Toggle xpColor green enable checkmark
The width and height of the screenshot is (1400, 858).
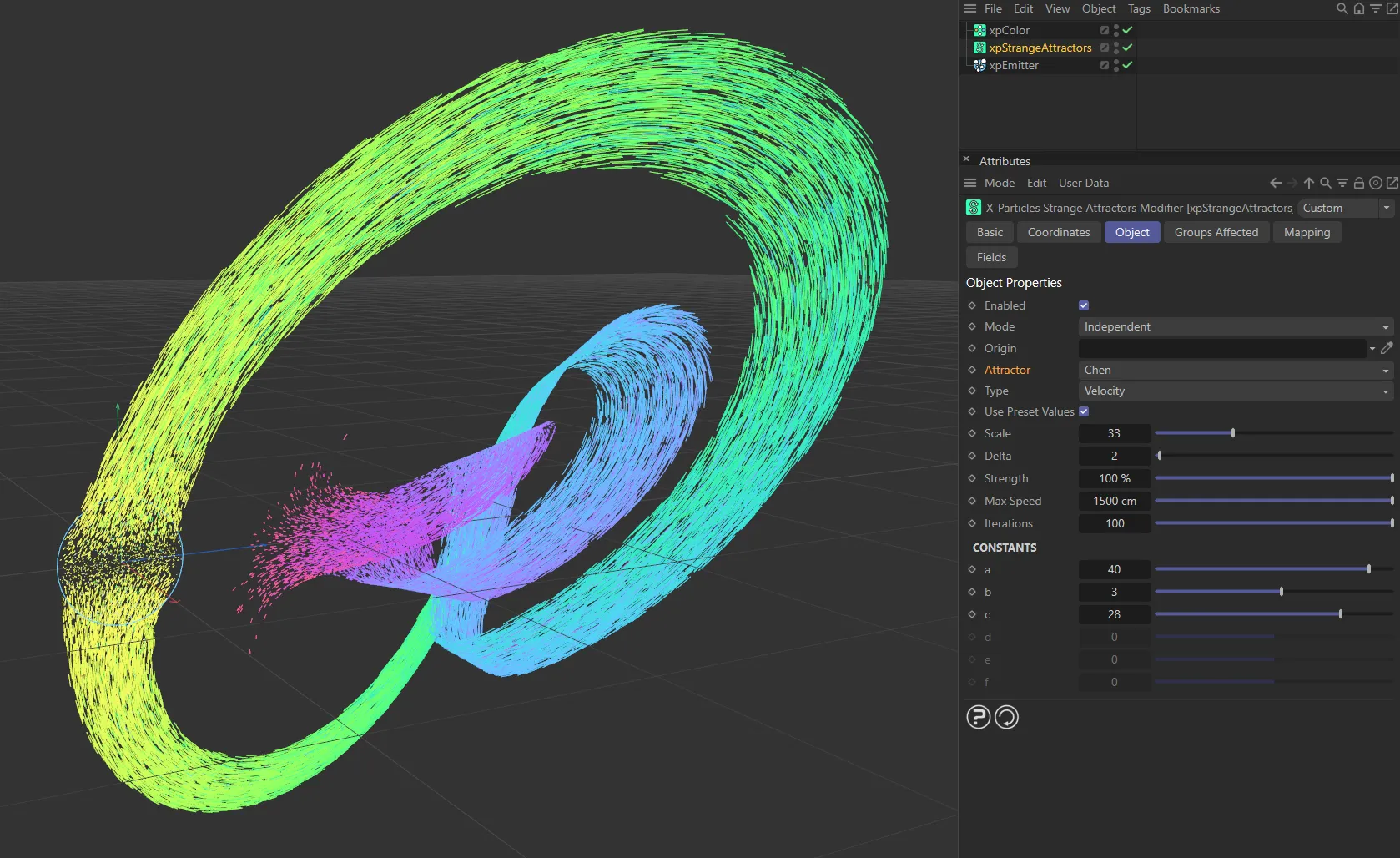(1127, 30)
